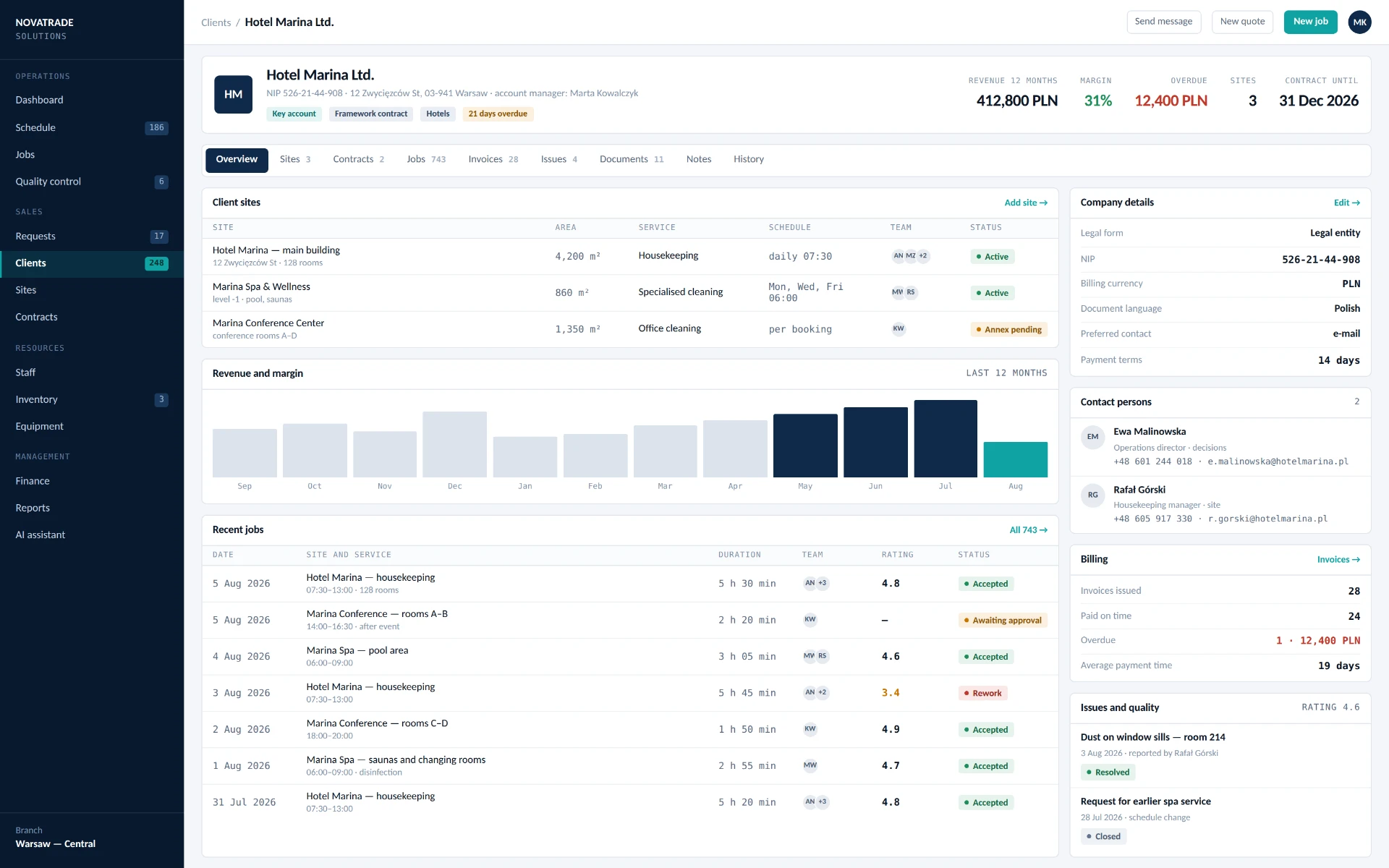Open the All 743 jobs link
The height and width of the screenshot is (868, 1389).
coord(1028,530)
